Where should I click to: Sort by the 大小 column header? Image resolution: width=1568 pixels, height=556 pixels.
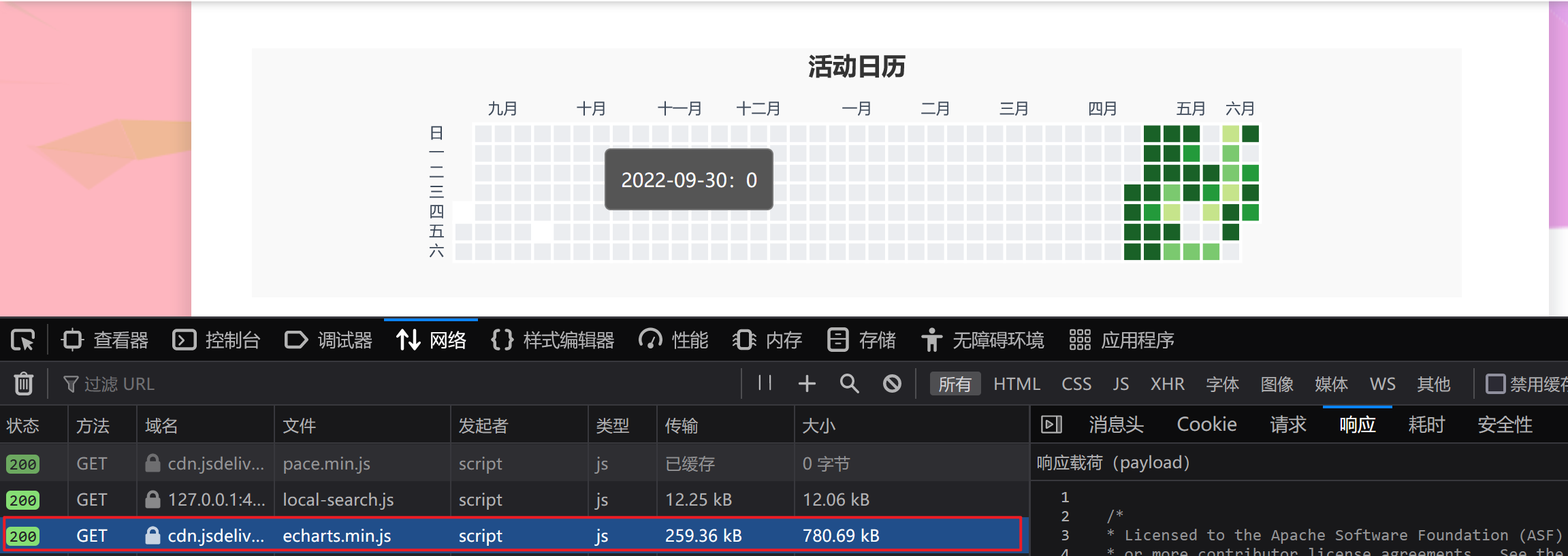tap(818, 425)
